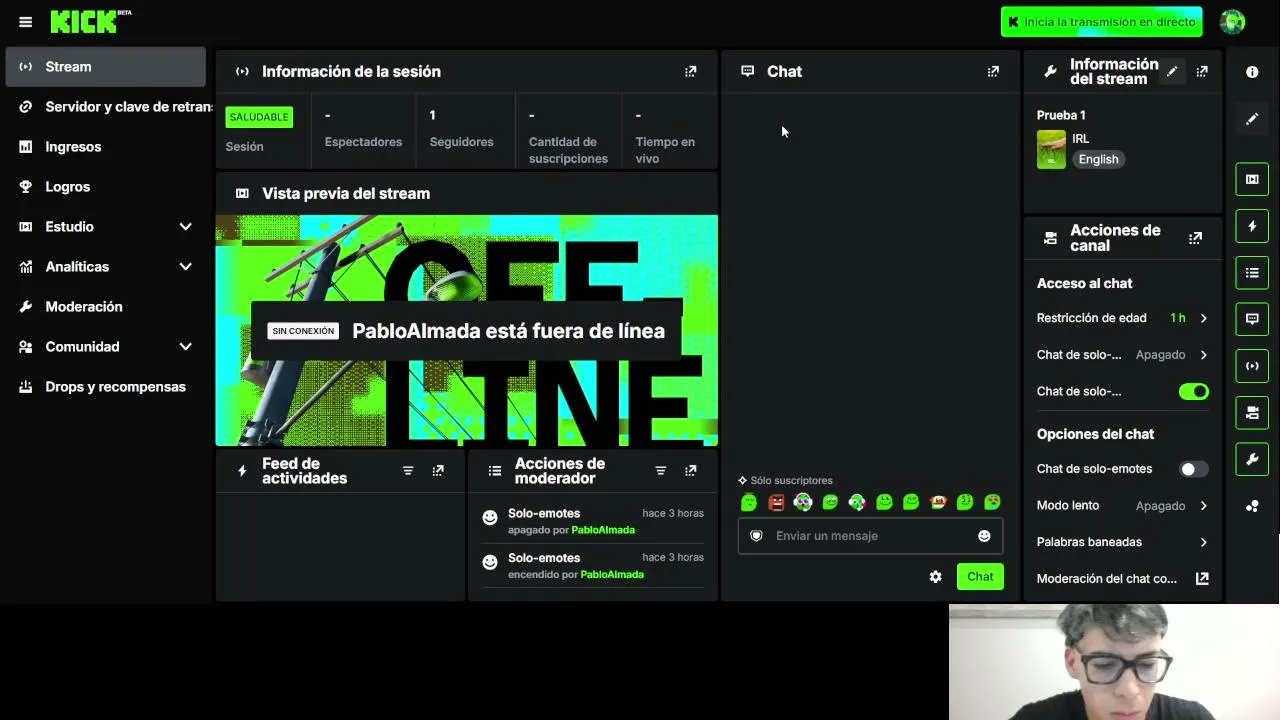Click the SALUDABLE session status badge
Screen dimensions: 1280x720
pos(259,117)
